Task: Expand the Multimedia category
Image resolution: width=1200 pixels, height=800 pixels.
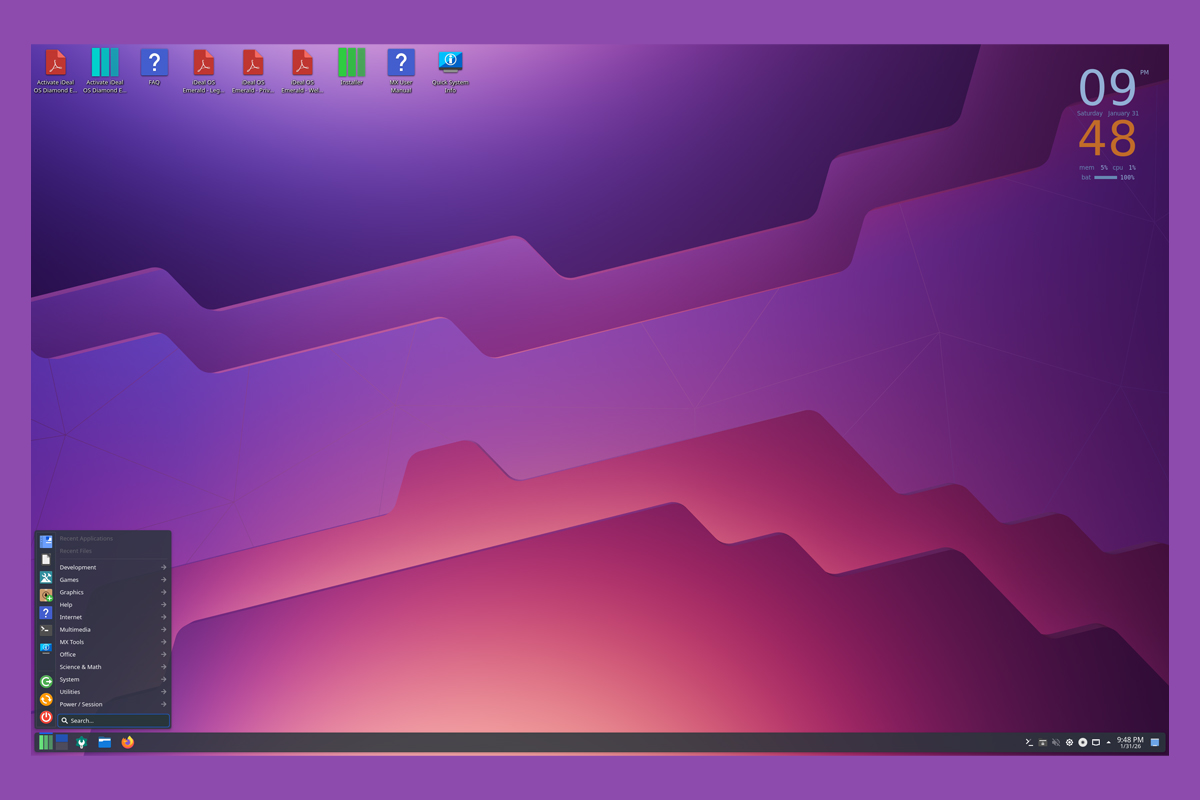Action: pos(113,630)
